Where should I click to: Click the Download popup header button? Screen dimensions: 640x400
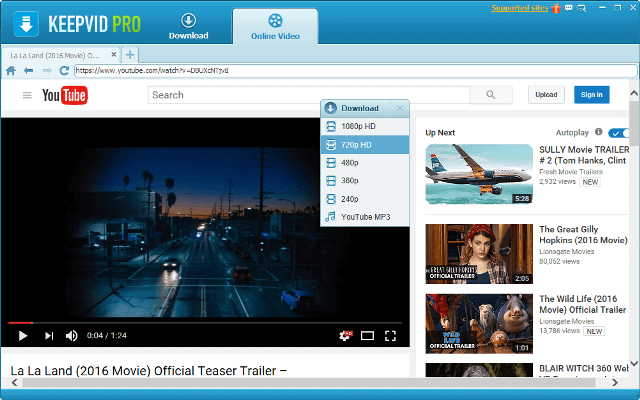click(x=356, y=108)
